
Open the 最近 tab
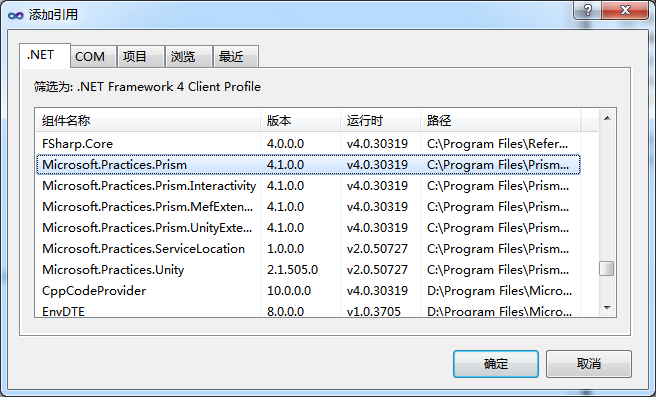236,56
